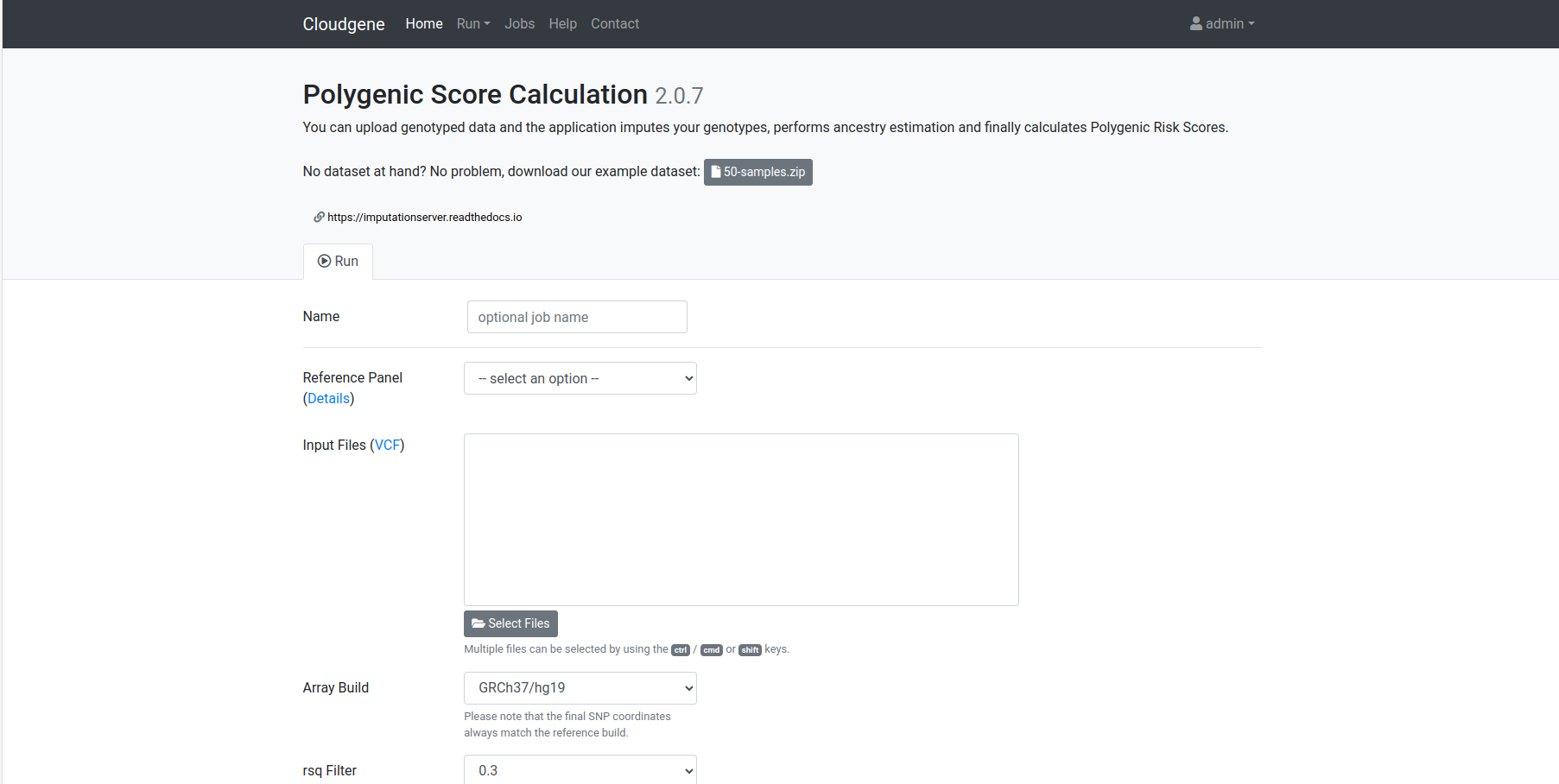Screen dimensions: 1559x784
Task: Open the rsq Filter dropdown
Action: tap(580, 769)
